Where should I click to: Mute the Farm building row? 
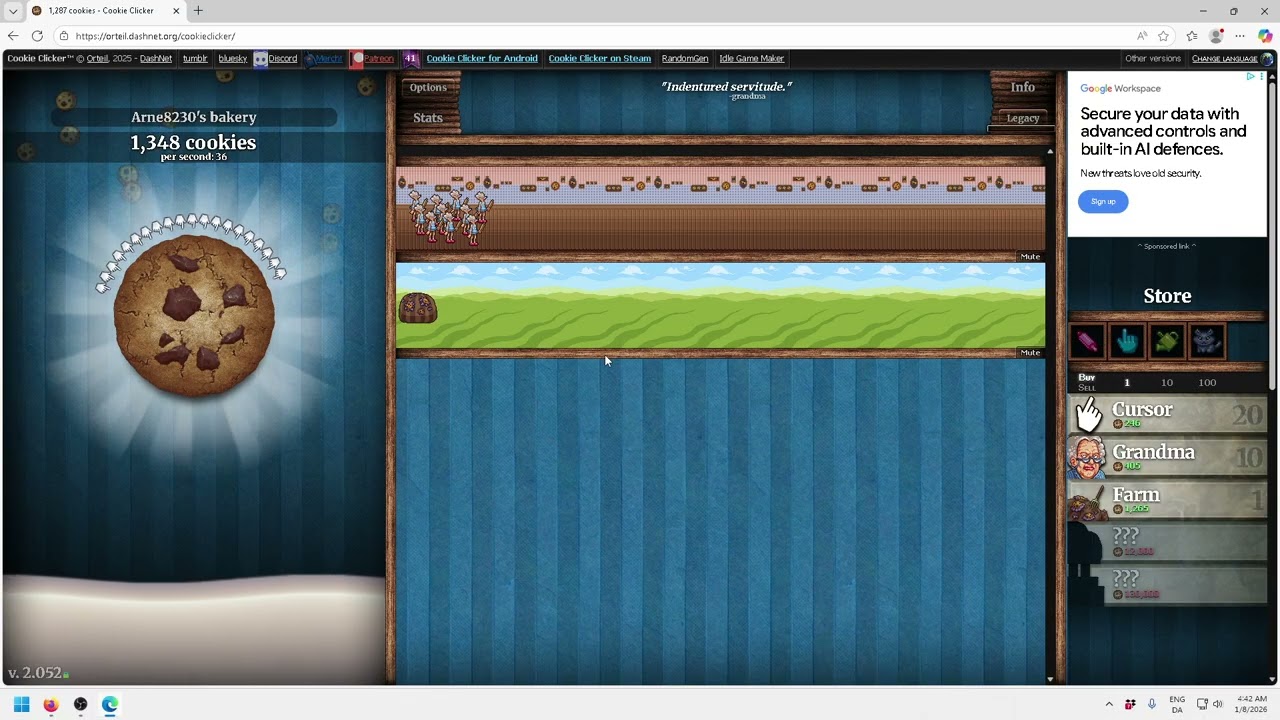pyautogui.click(x=1030, y=353)
